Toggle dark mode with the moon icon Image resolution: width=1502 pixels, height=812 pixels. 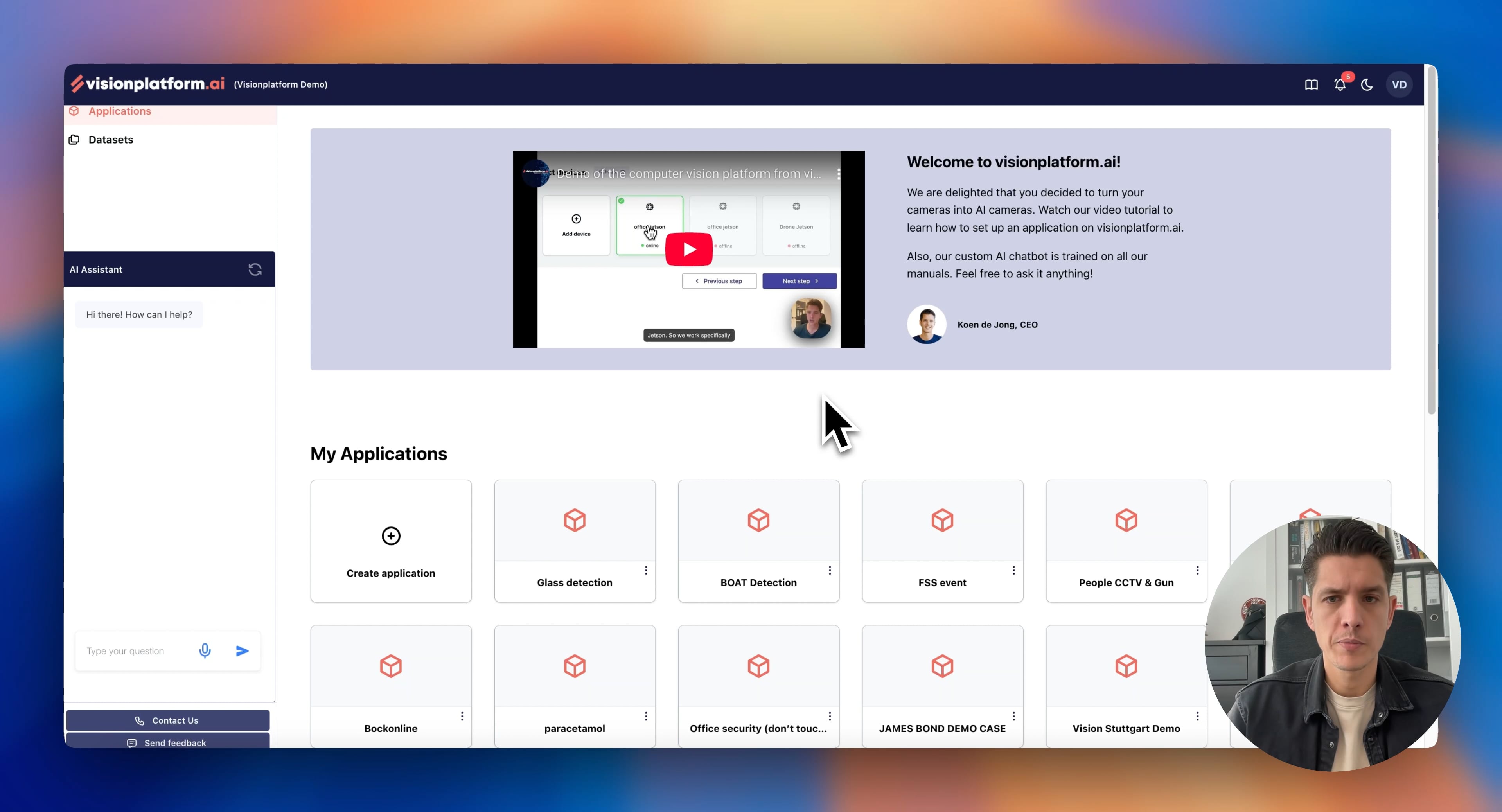(1367, 84)
